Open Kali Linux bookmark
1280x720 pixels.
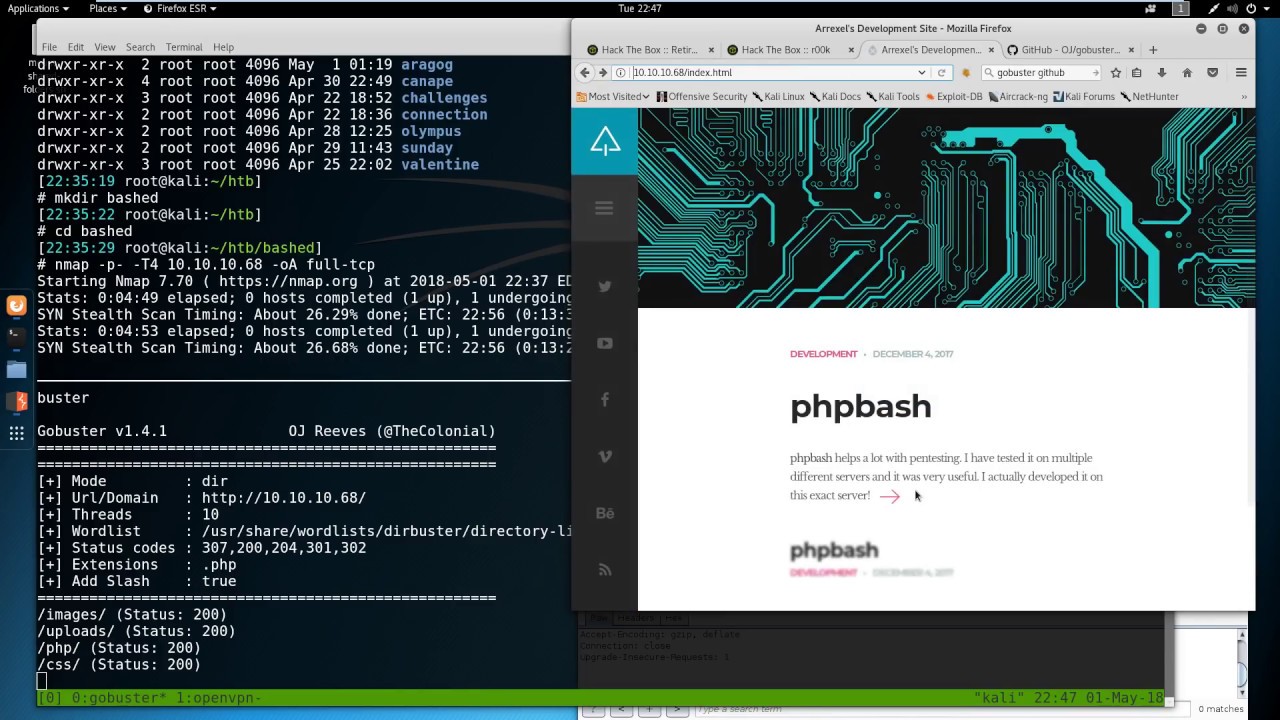click(778, 96)
